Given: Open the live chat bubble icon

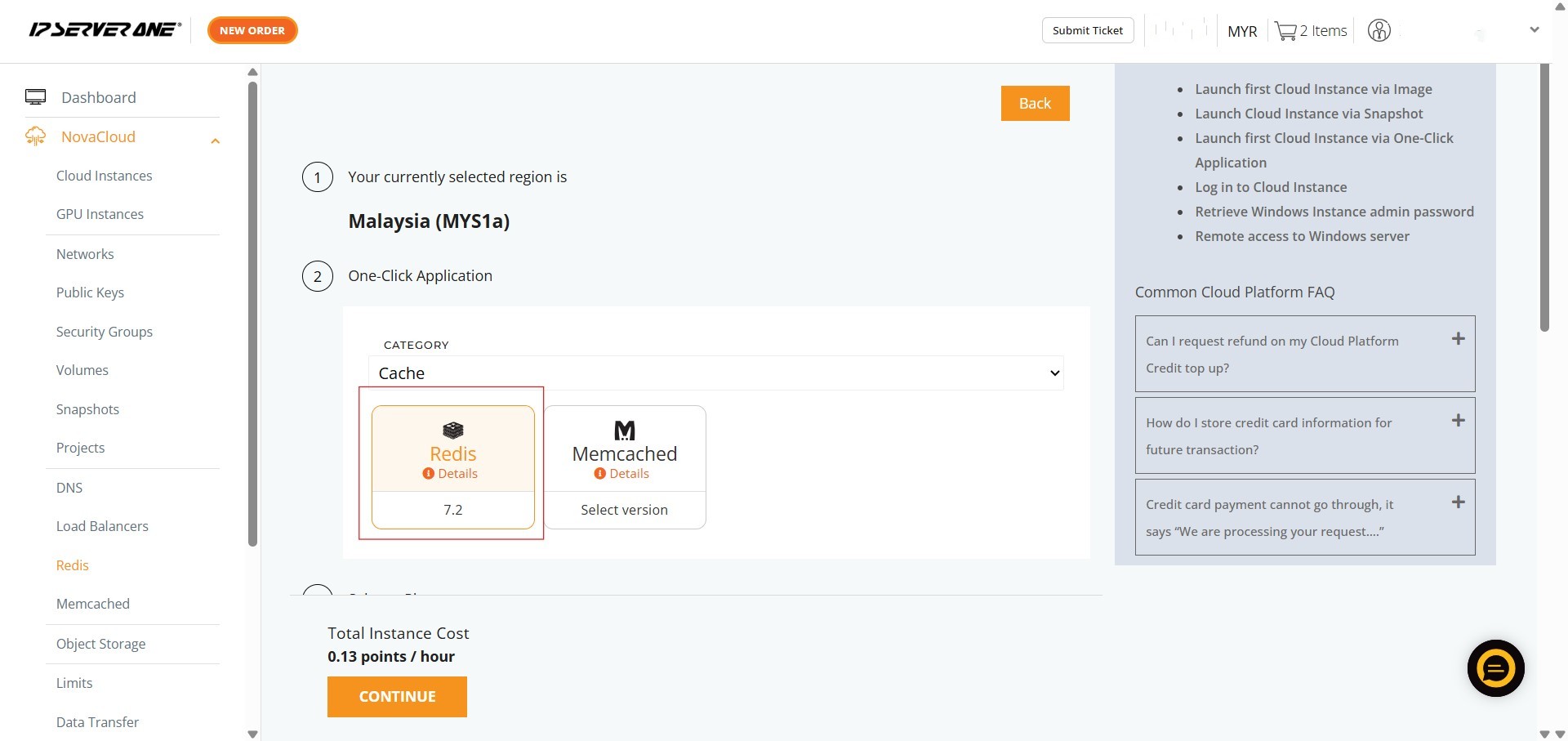Looking at the screenshot, I should click(1495, 668).
